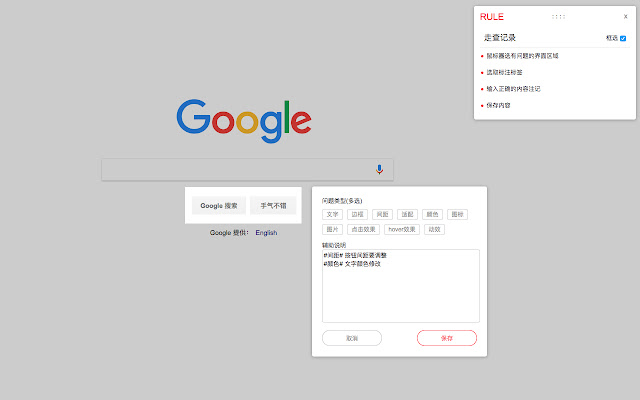Select the 点击效果 issue type tag

click(x=363, y=229)
